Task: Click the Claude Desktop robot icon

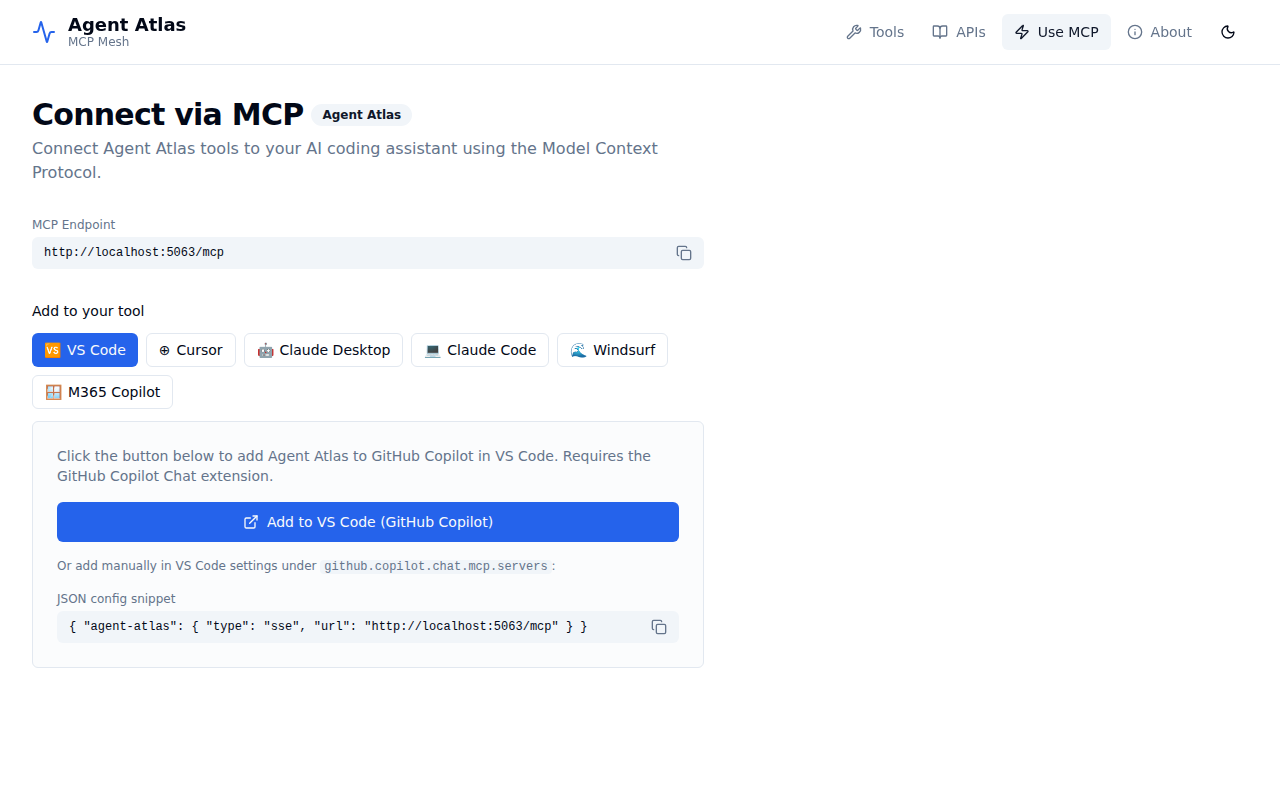Action: coord(265,350)
